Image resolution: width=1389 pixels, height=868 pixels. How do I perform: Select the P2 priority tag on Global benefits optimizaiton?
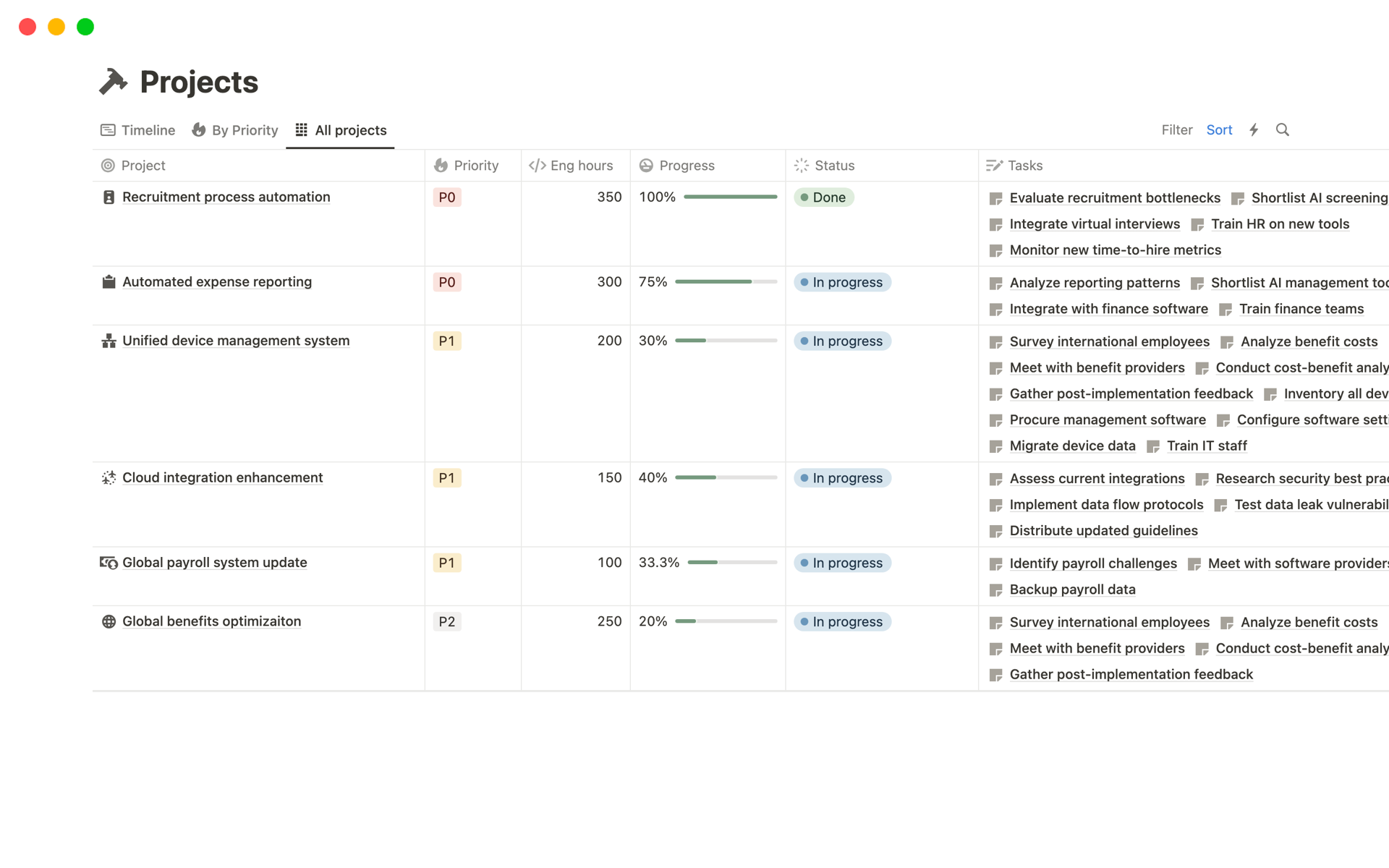(447, 621)
